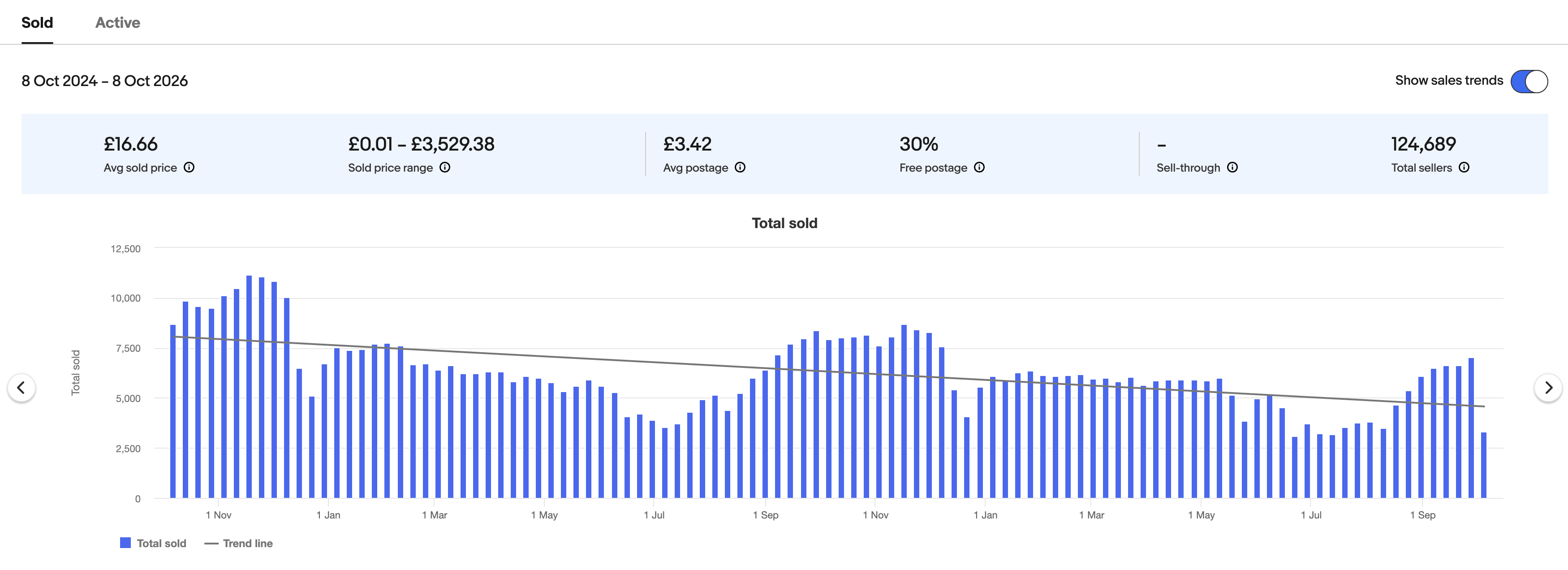1568x570 pixels.
Task: Select the £3.42 average postage value
Action: coord(687,144)
